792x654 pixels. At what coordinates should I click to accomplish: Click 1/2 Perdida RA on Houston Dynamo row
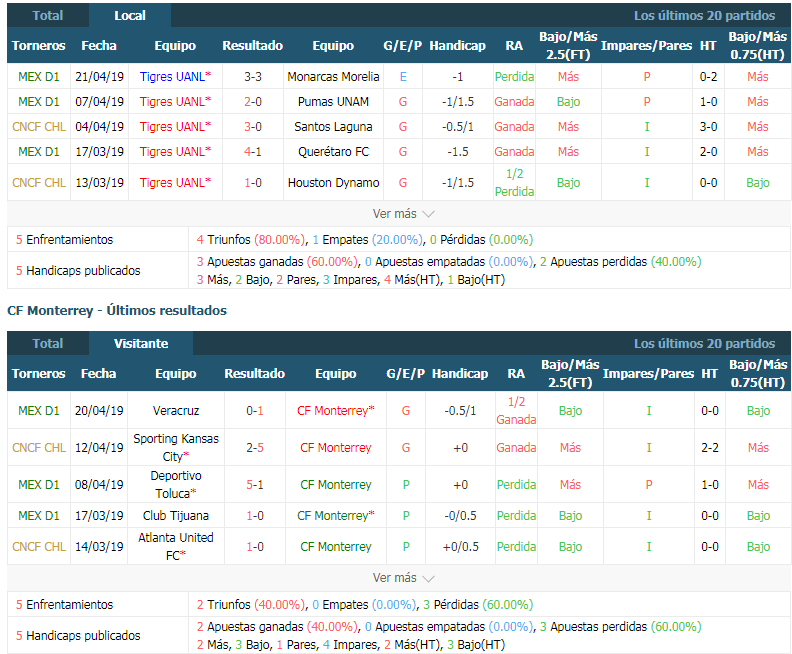514,183
